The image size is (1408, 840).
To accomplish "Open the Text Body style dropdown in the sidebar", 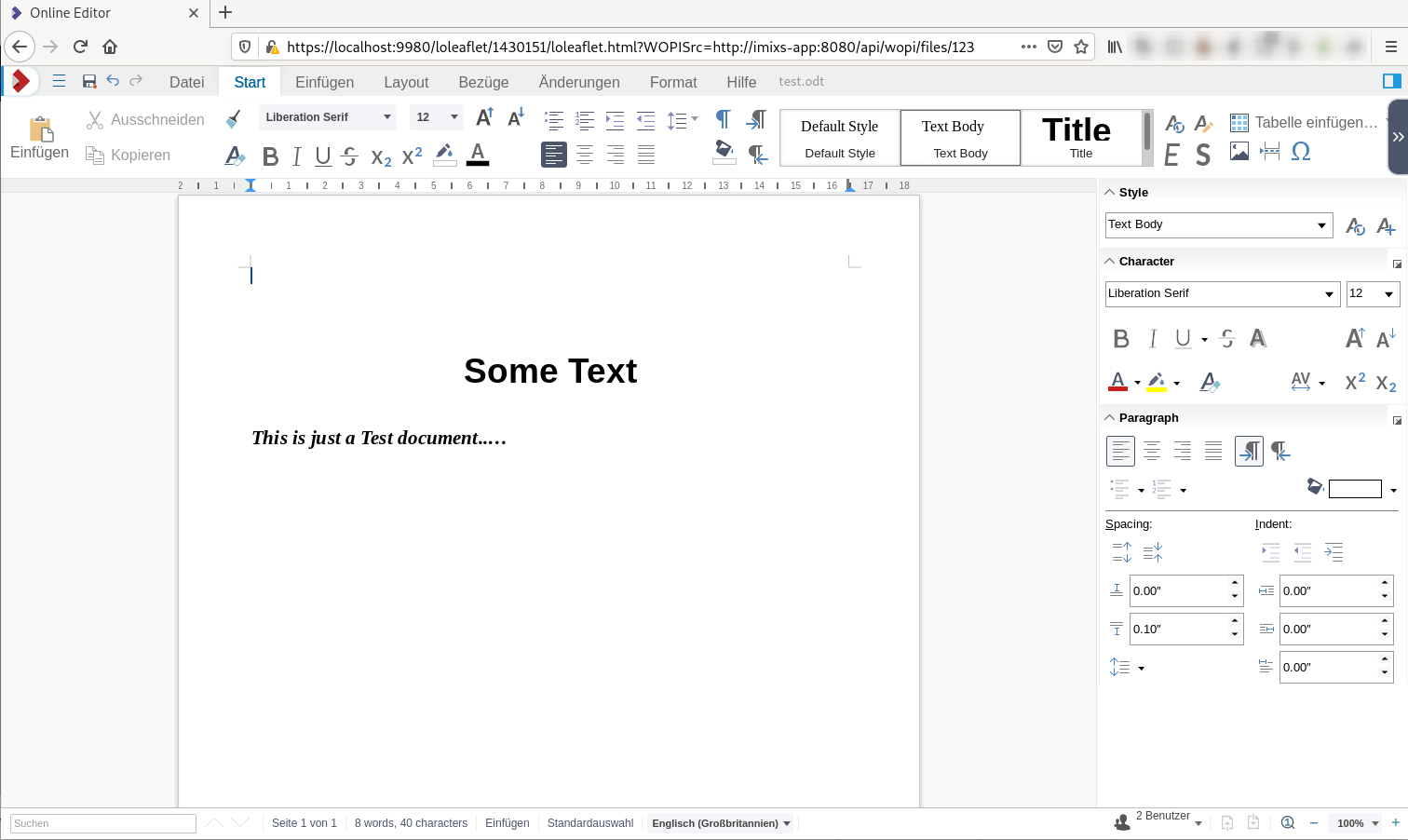I will pyautogui.click(x=1320, y=225).
